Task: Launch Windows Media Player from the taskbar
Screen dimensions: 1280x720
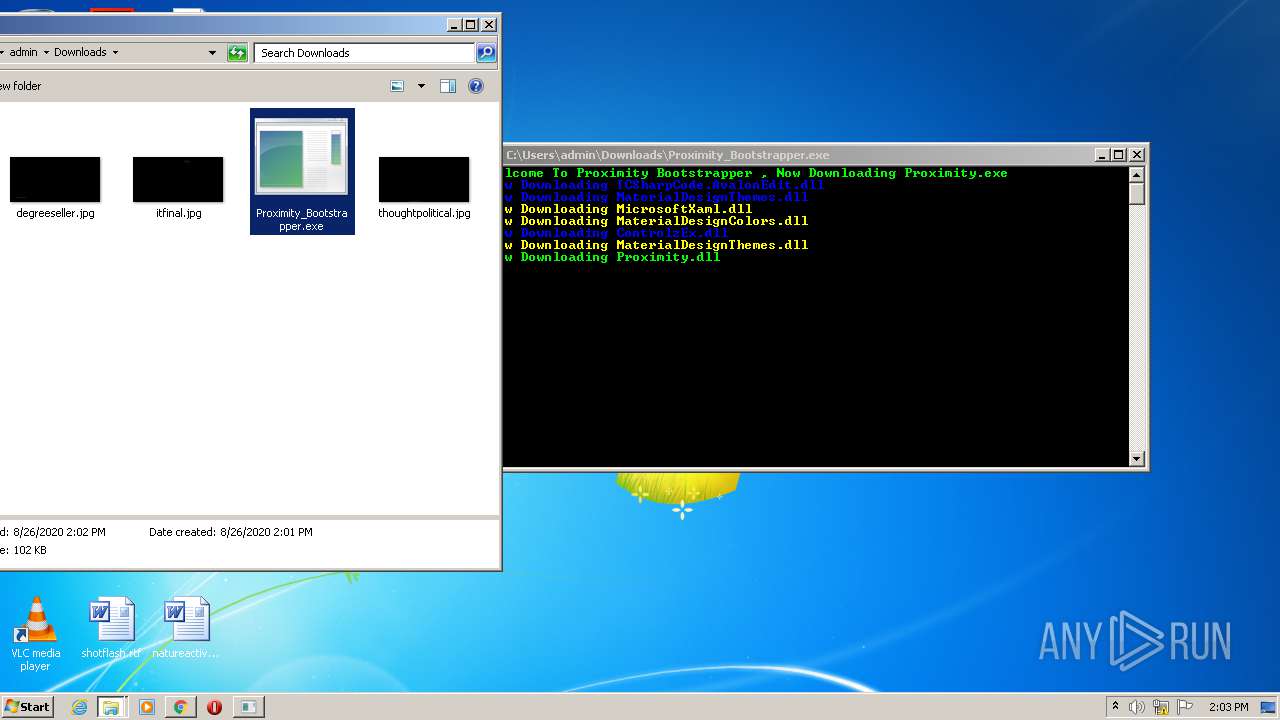Action: 147,707
